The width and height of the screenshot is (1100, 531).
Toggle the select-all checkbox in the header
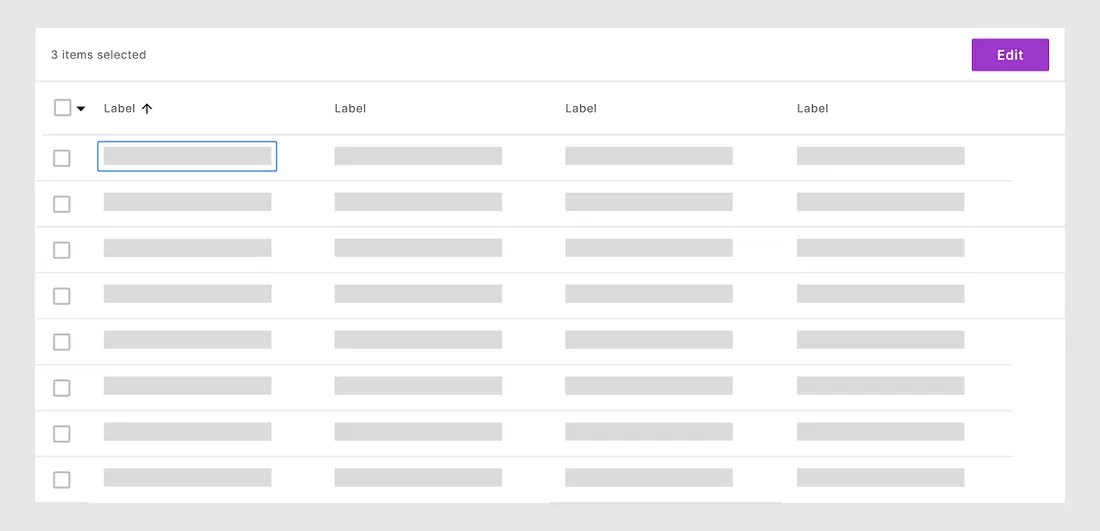[x=62, y=108]
